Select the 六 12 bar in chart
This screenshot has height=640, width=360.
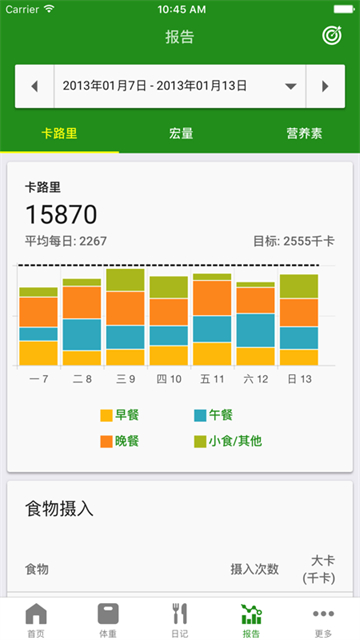(x=256, y=324)
